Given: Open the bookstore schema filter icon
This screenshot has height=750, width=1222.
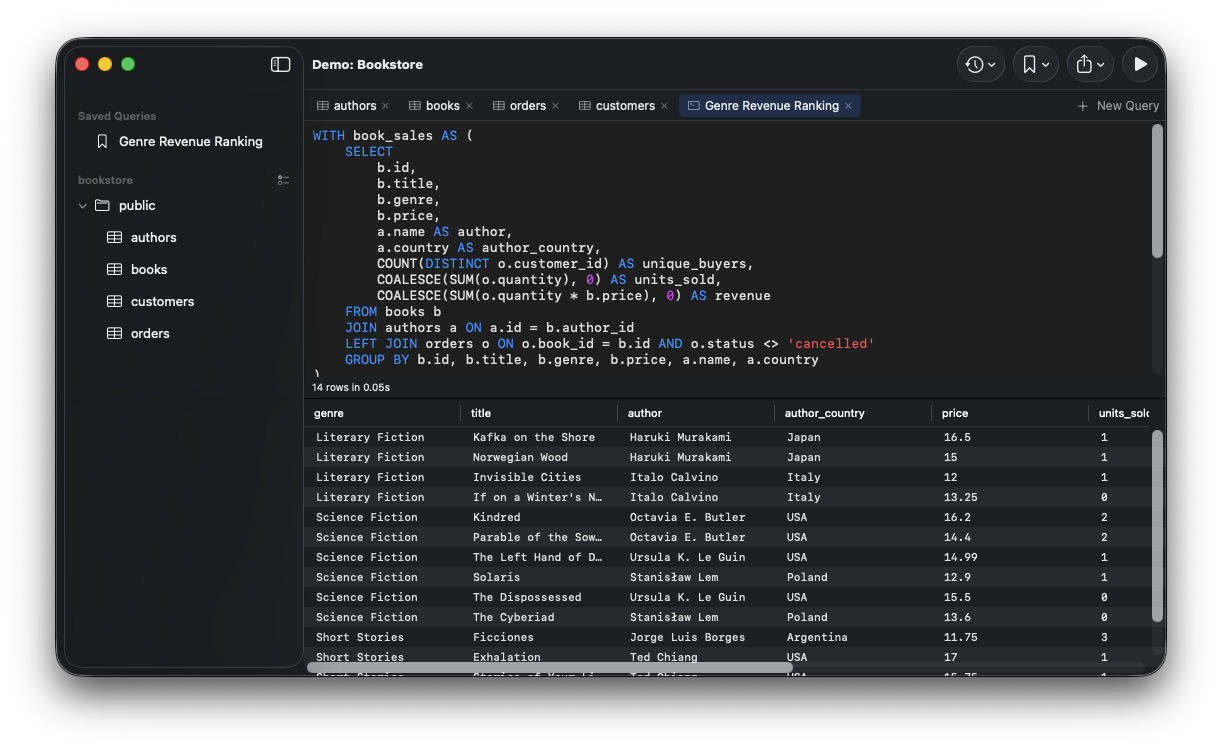Looking at the screenshot, I should 283,180.
